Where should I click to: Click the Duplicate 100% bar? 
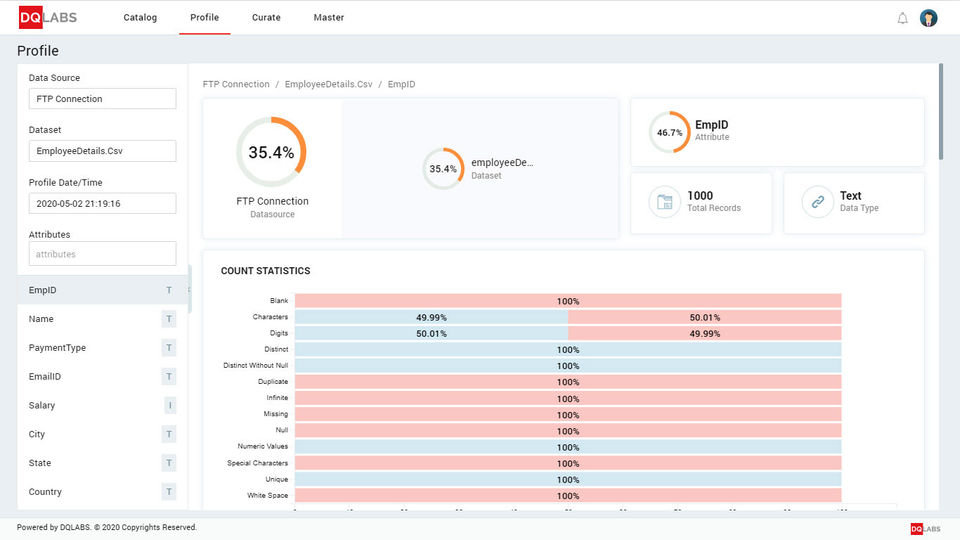coord(568,382)
